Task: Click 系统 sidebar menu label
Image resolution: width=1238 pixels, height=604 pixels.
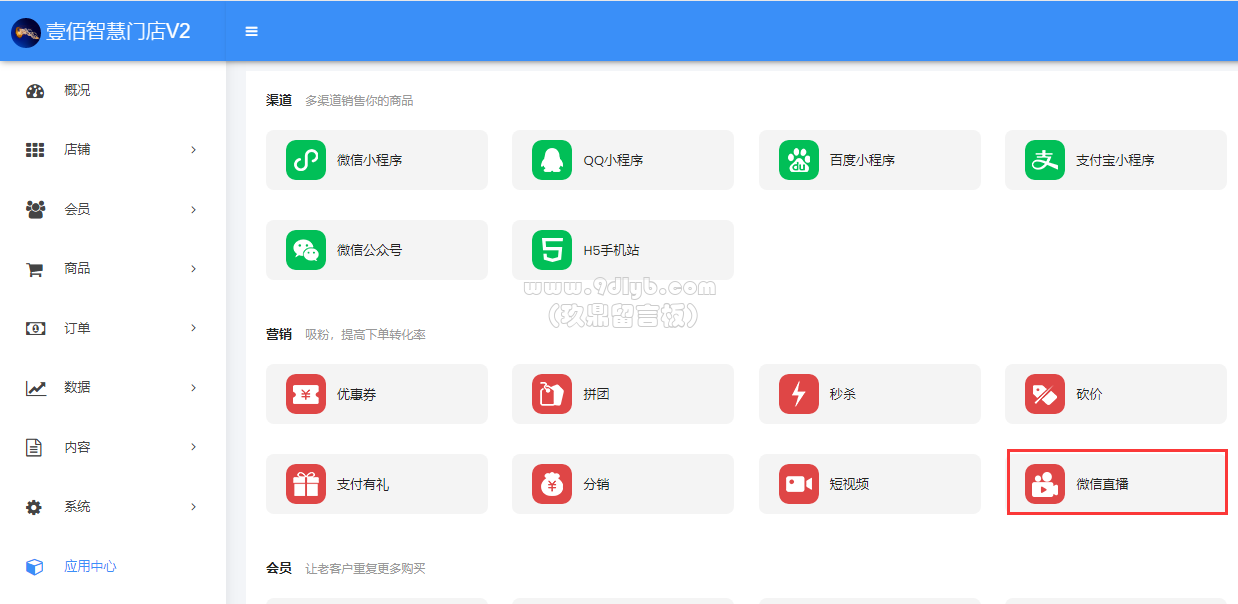Action: [77, 507]
